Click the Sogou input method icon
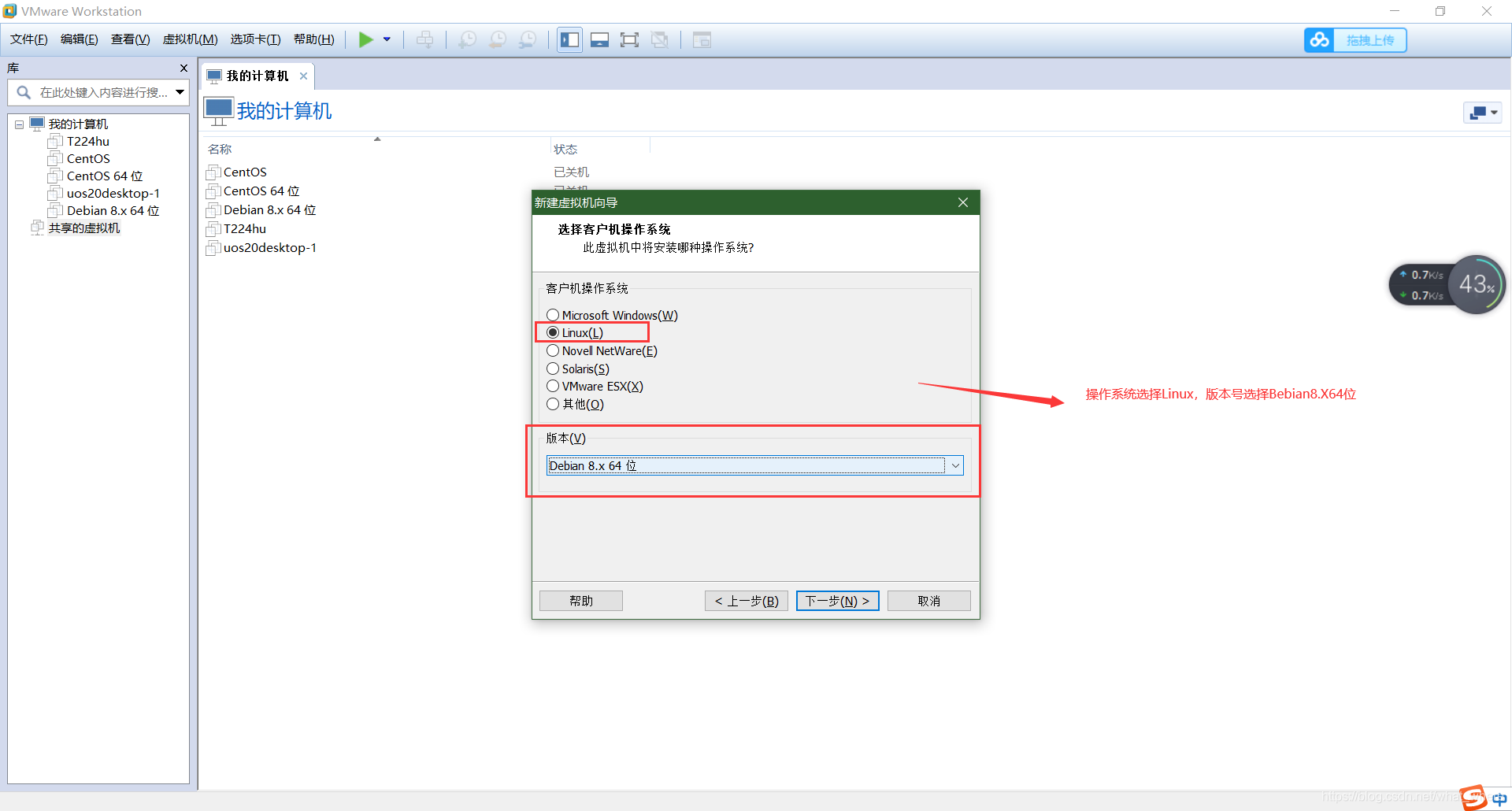This screenshot has height=811, width=1512. pyautogui.click(x=1473, y=797)
